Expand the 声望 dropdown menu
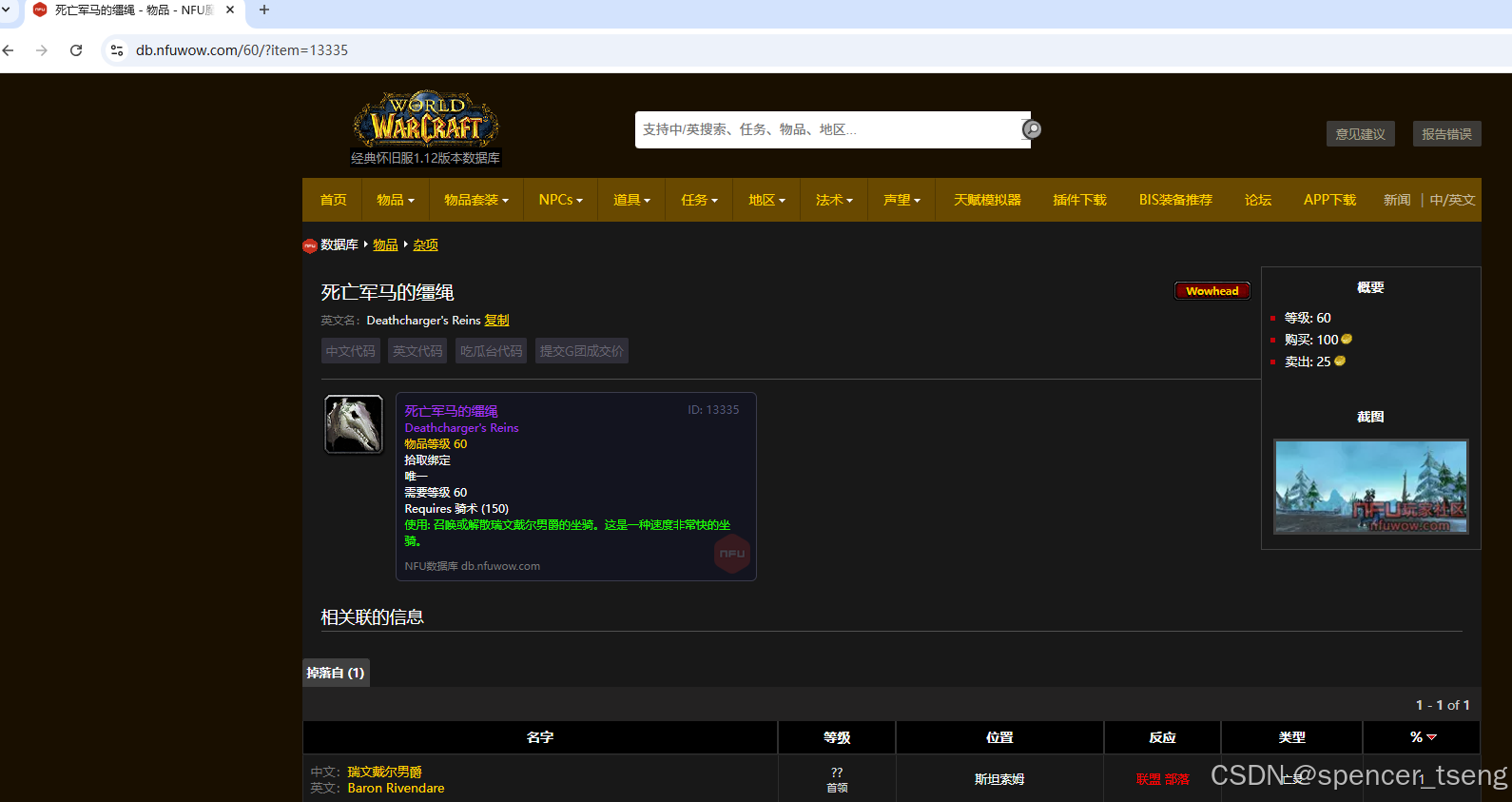Screen dimensions: 1512x802 901,200
